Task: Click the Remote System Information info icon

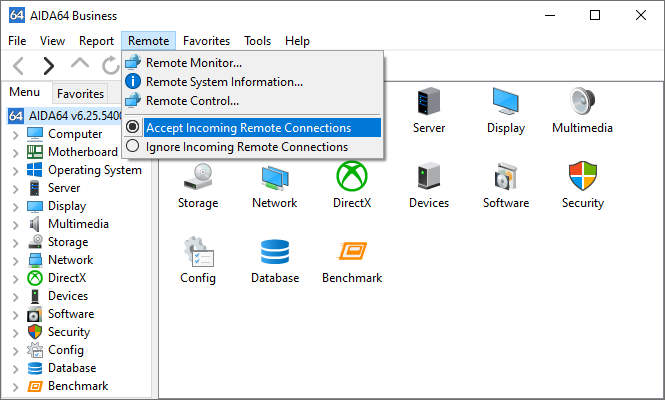Action: coord(133,81)
